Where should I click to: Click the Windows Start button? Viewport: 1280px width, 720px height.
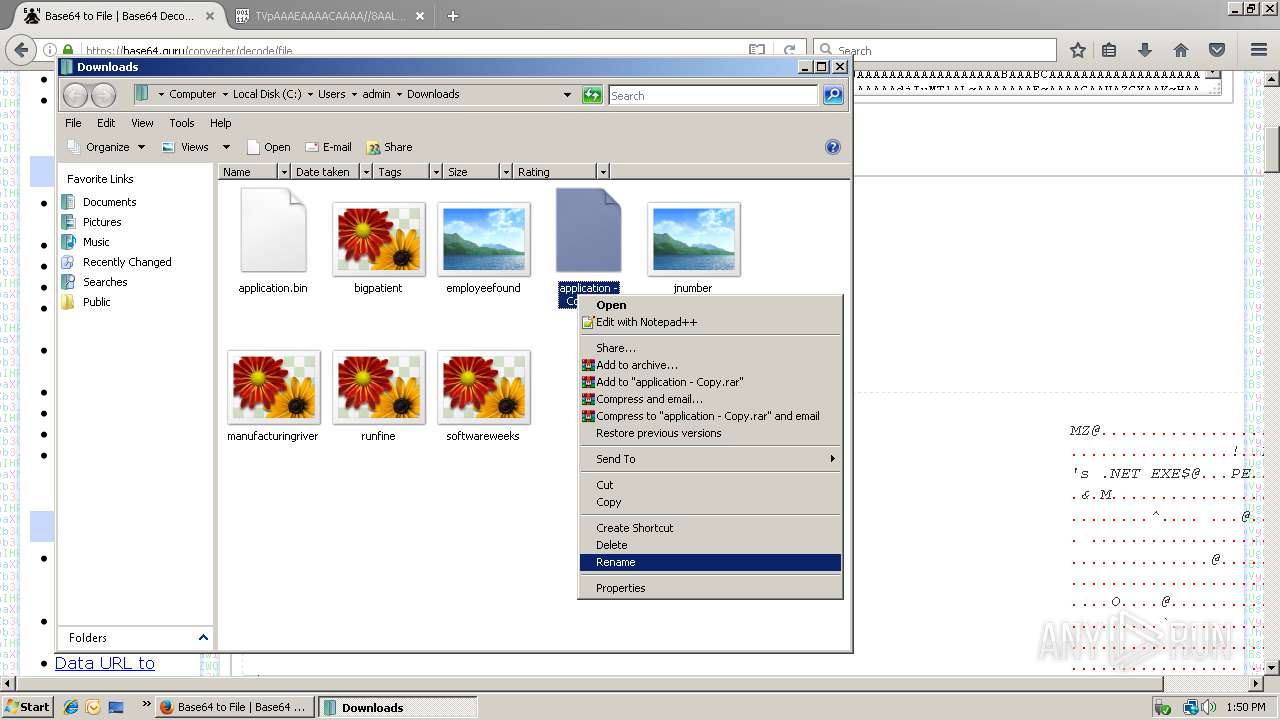coord(27,707)
